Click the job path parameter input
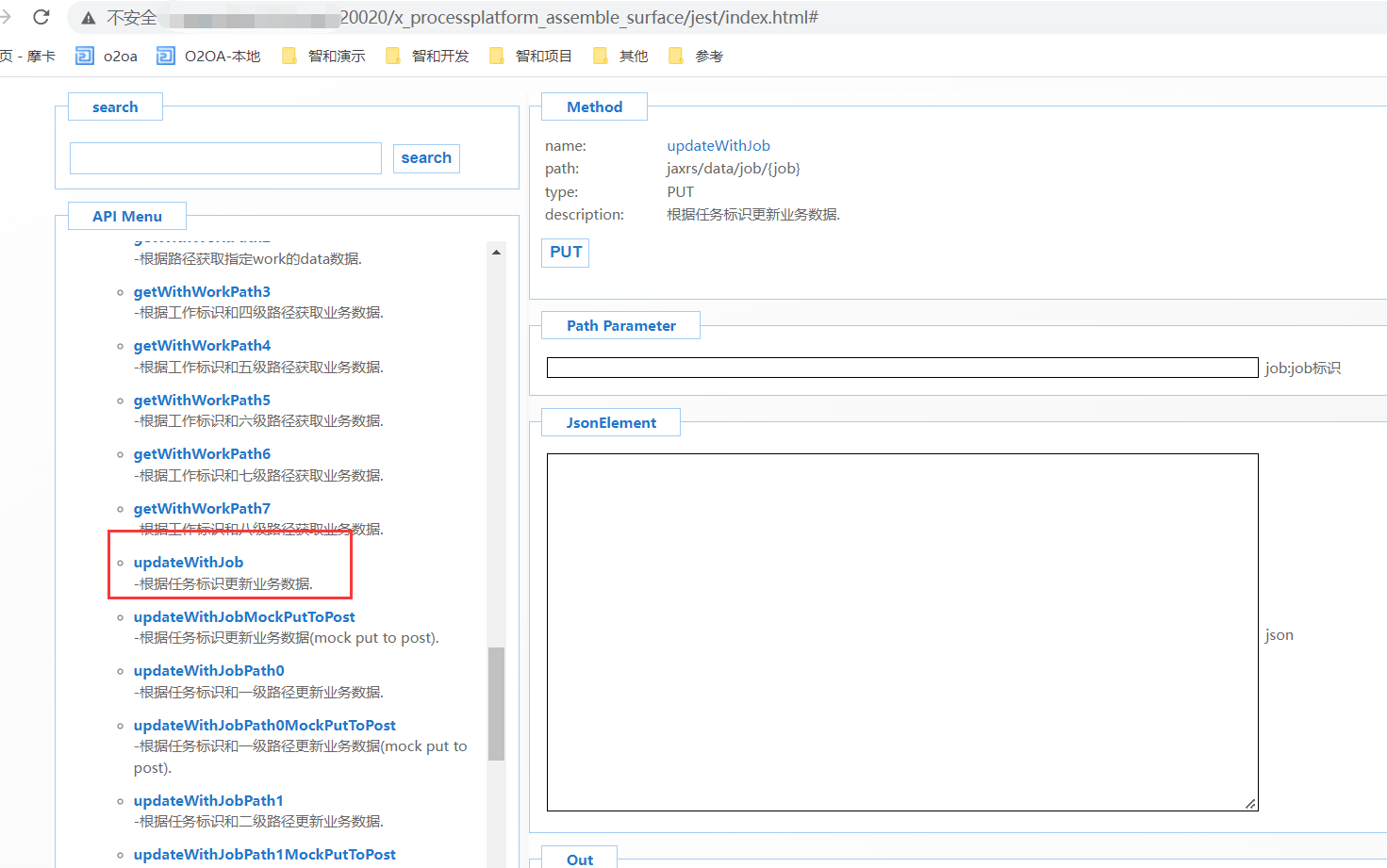This screenshot has width=1387, height=868. 901,368
